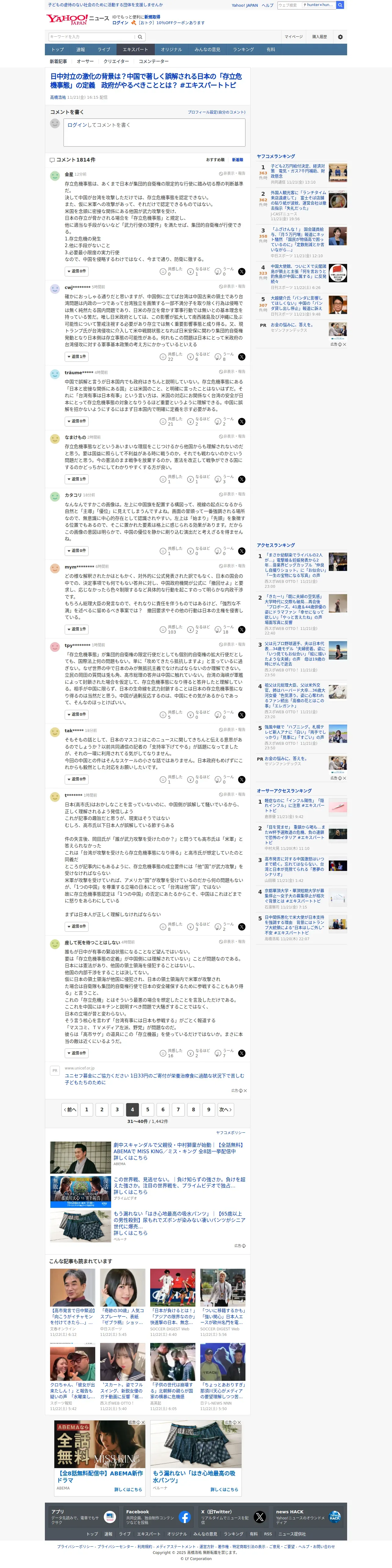Screen dimensions: 392x1568
Task: Expand 返信0件 under 座して死を待つことはしない comment
Action: 77,1052
